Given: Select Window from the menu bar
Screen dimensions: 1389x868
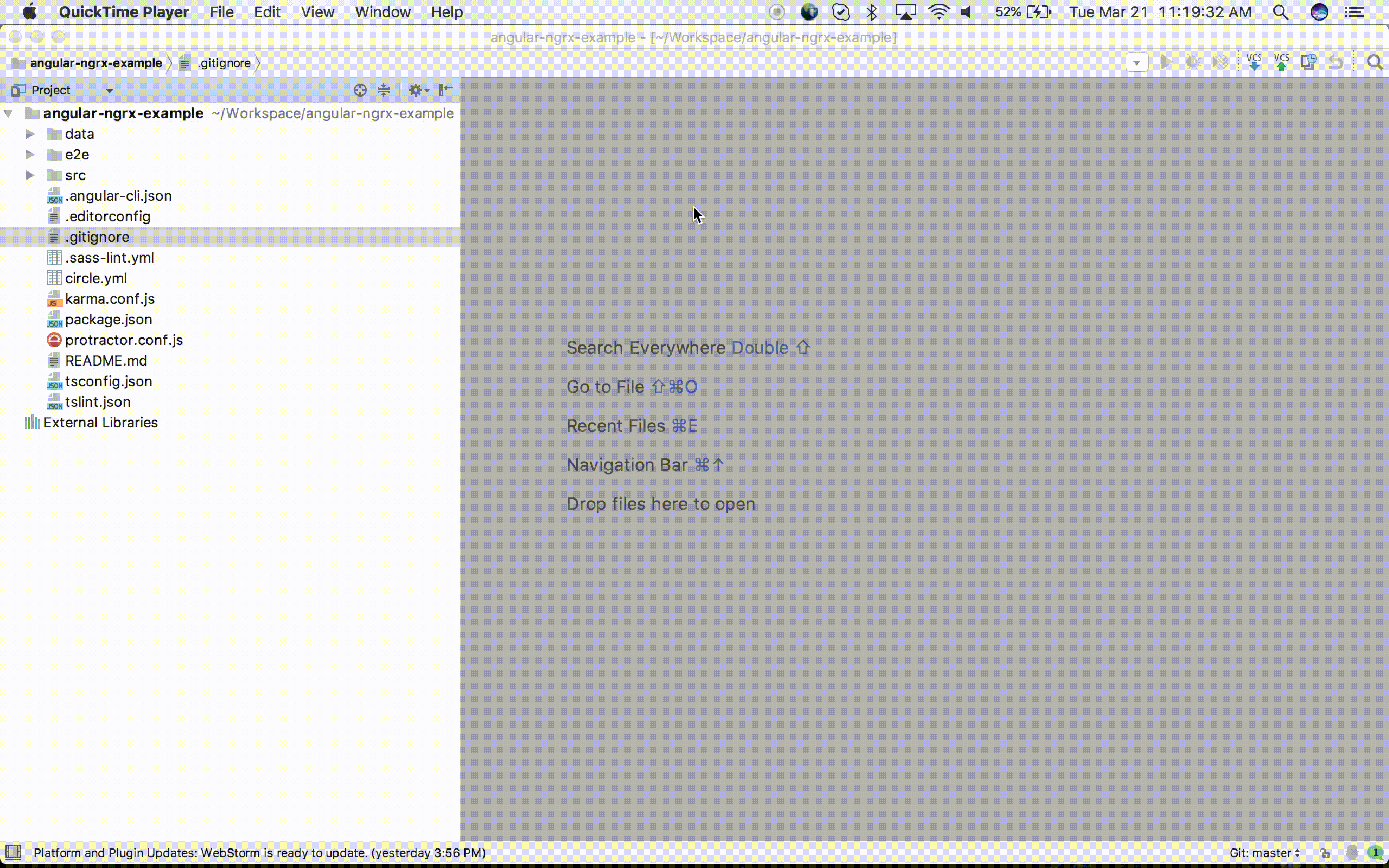Looking at the screenshot, I should [383, 12].
